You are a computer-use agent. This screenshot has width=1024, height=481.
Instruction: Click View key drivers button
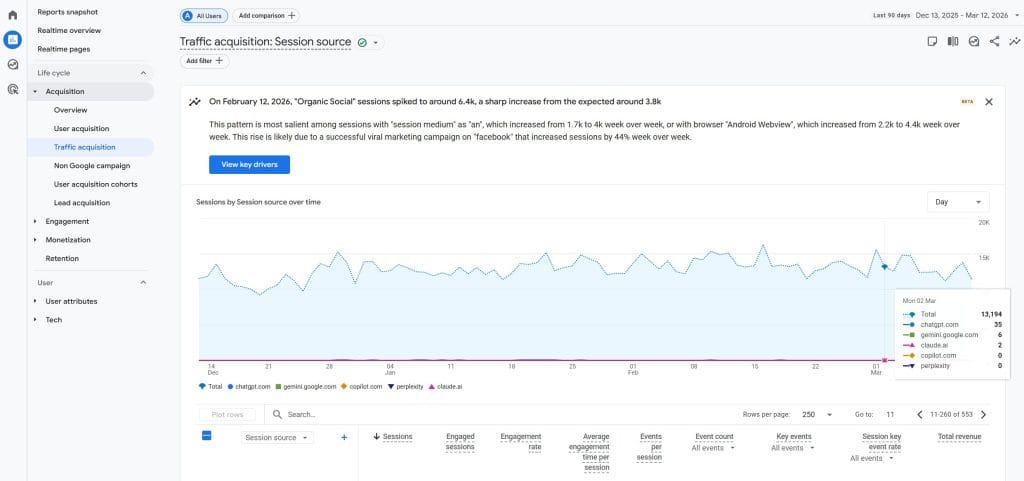click(249, 164)
